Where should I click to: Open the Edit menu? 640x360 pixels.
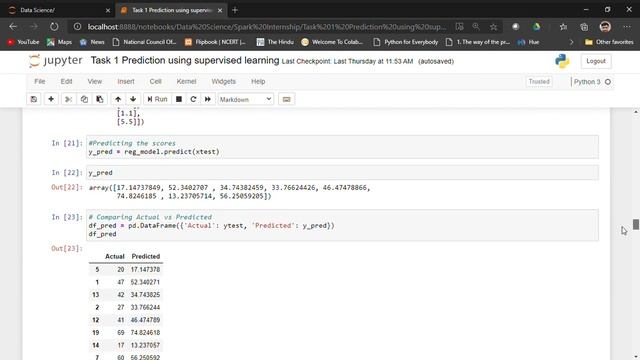66,82
